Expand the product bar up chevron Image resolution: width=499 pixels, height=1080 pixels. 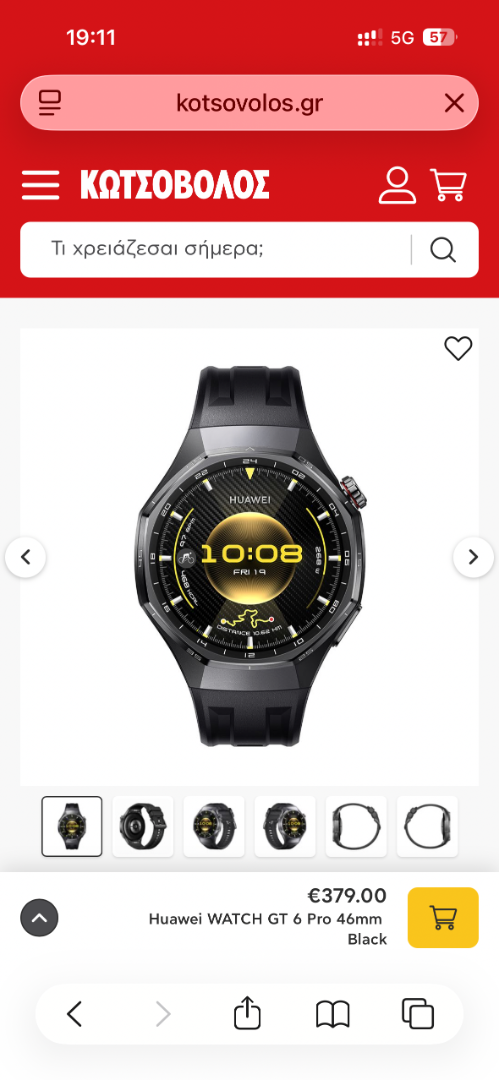pyautogui.click(x=39, y=917)
